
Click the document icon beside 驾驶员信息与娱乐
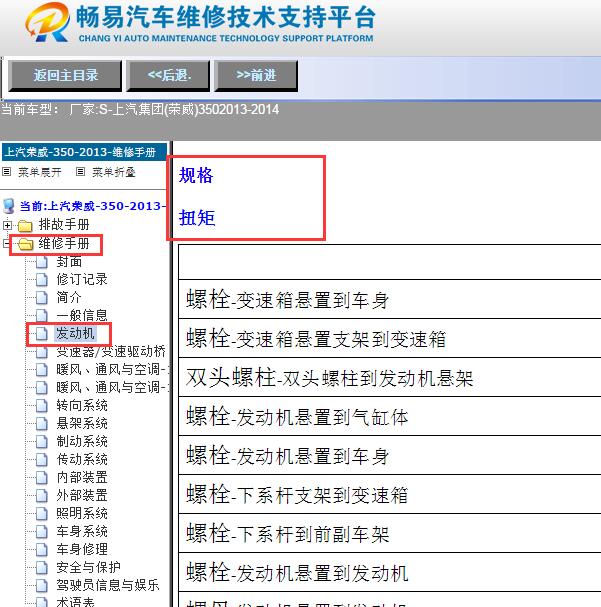pos(41,585)
